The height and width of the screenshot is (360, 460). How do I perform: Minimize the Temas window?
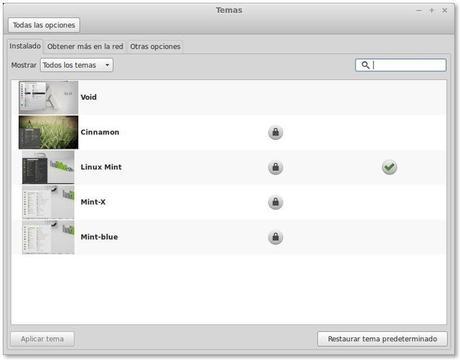pos(419,11)
